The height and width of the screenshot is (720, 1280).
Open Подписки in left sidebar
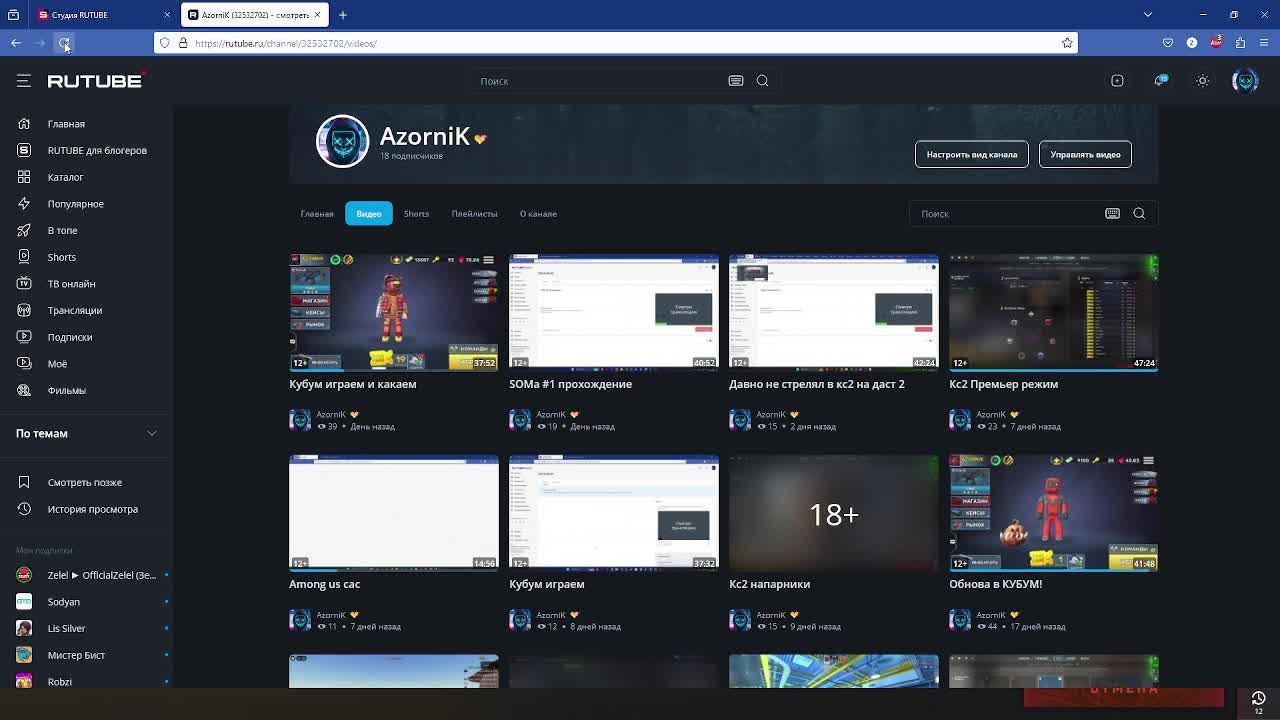click(69, 337)
